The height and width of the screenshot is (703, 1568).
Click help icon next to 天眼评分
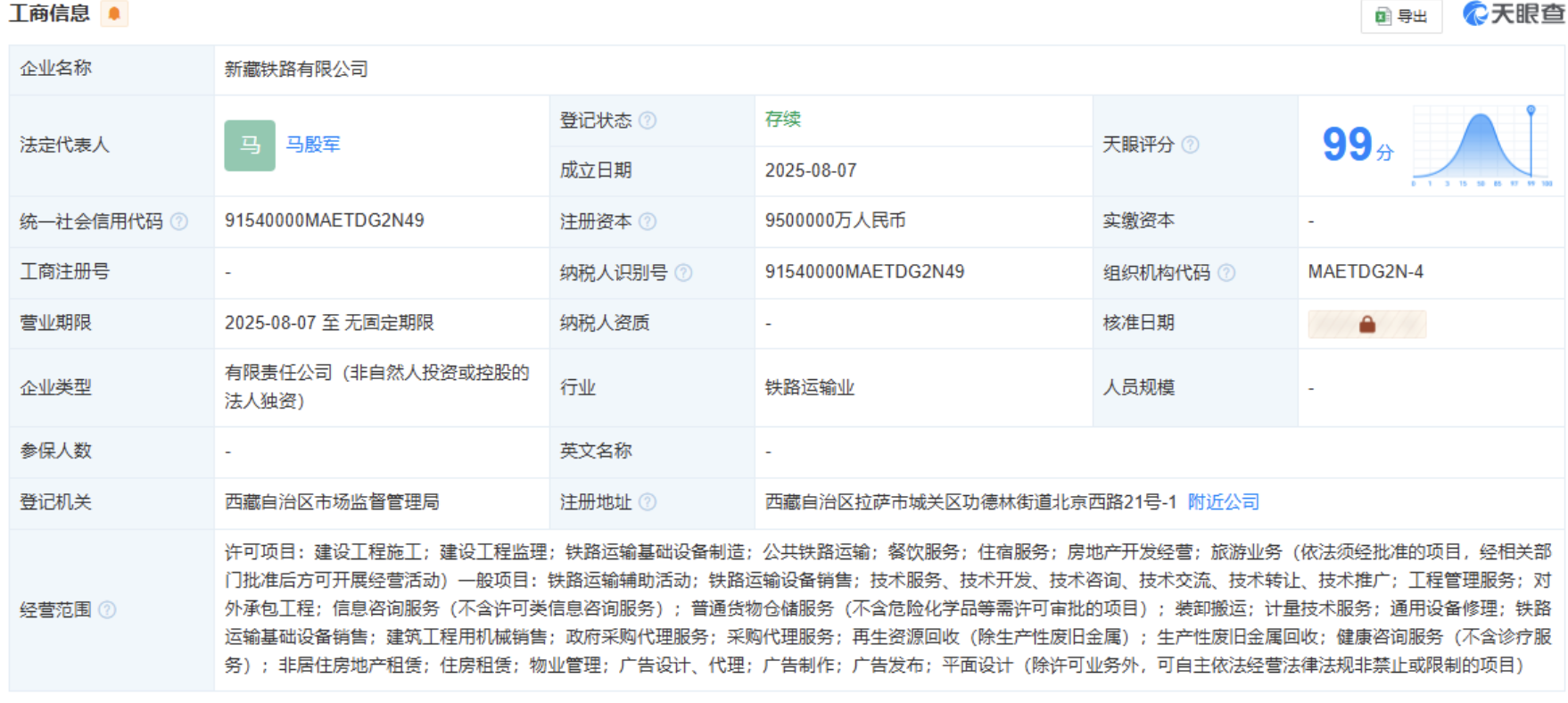(1191, 145)
